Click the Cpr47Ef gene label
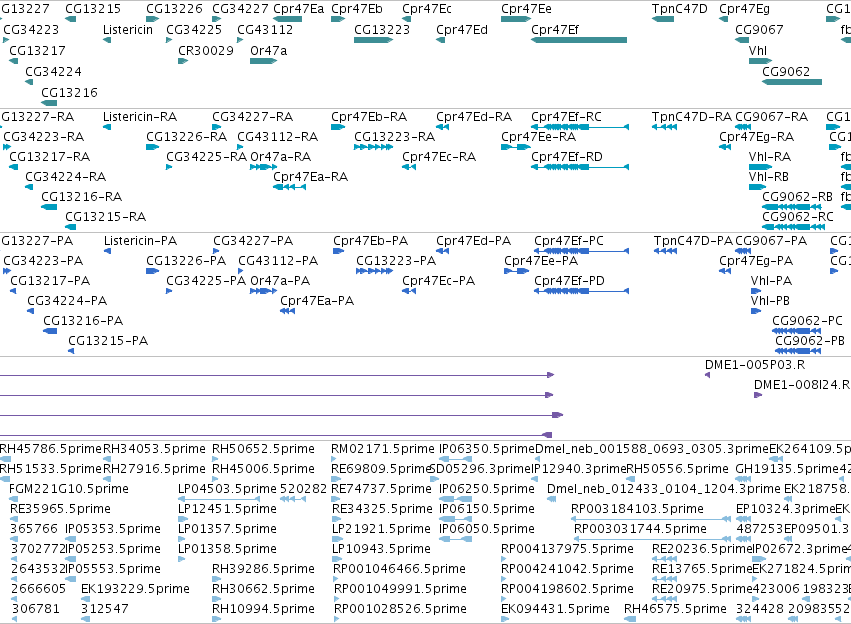This screenshot has width=851, height=624. coord(555,30)
